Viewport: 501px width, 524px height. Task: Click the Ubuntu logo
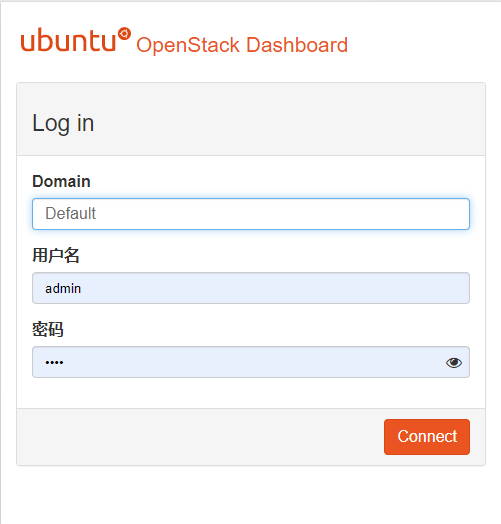click(76, 40)
